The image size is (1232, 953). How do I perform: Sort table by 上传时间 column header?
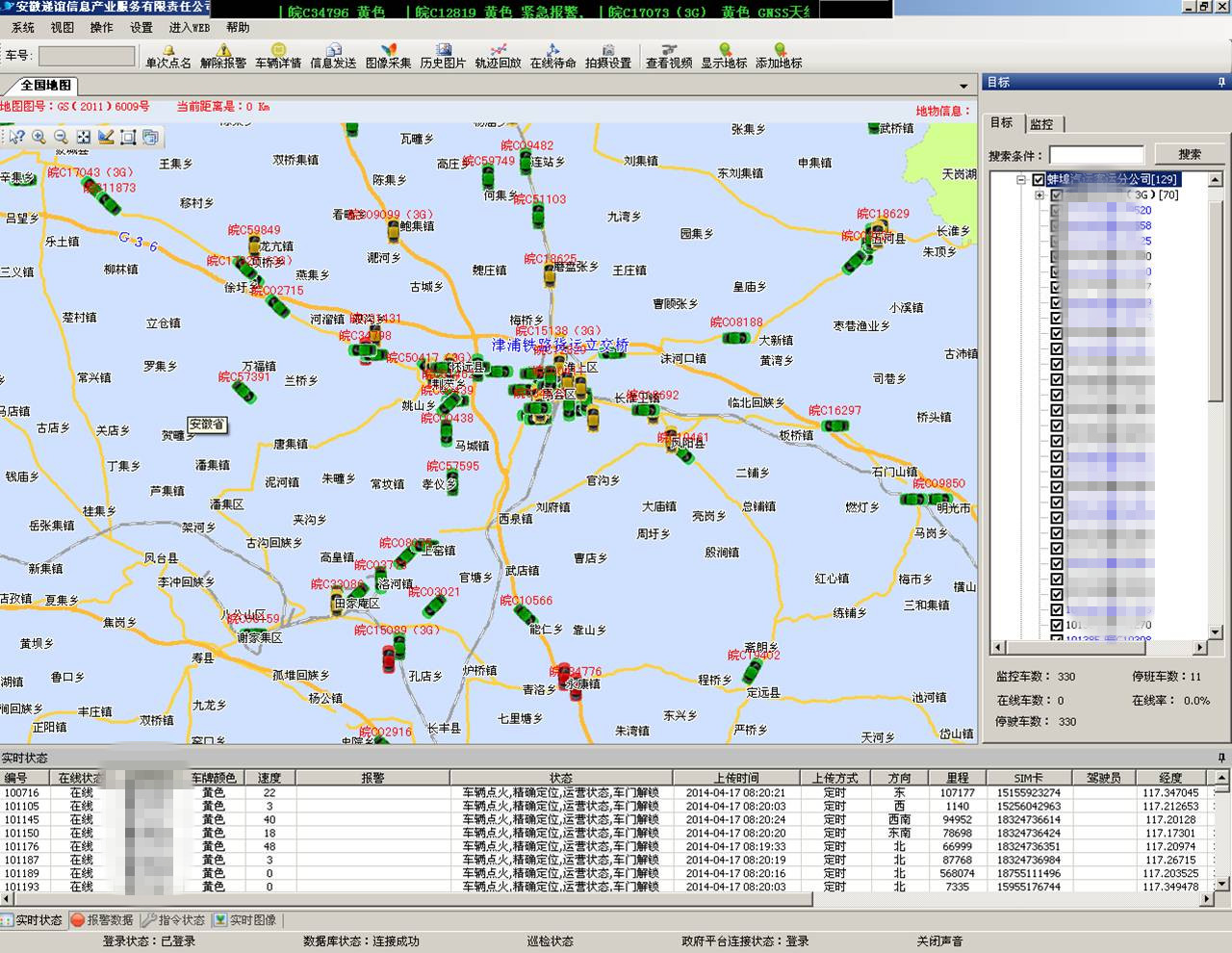[x=736, y=778]
